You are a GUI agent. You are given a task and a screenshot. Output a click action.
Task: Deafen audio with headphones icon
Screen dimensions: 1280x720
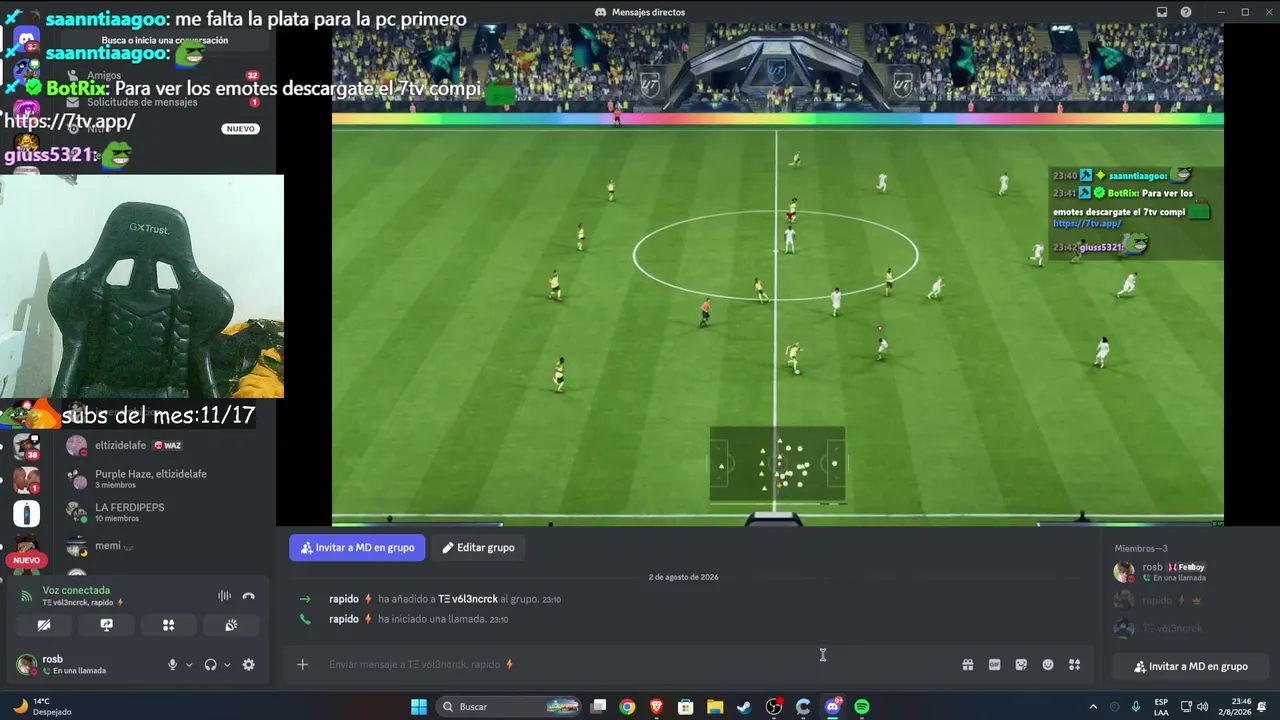[210, 665]
